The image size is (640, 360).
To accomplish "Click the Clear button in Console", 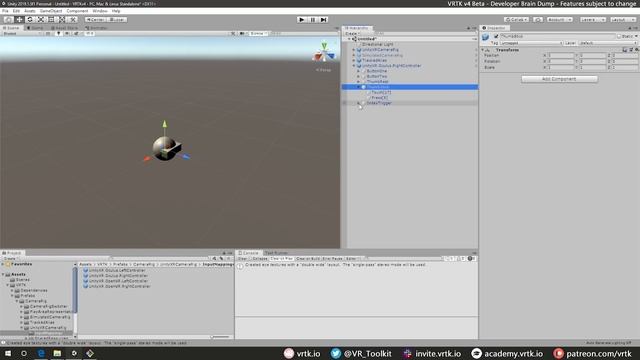I will [x=243, y=259].
